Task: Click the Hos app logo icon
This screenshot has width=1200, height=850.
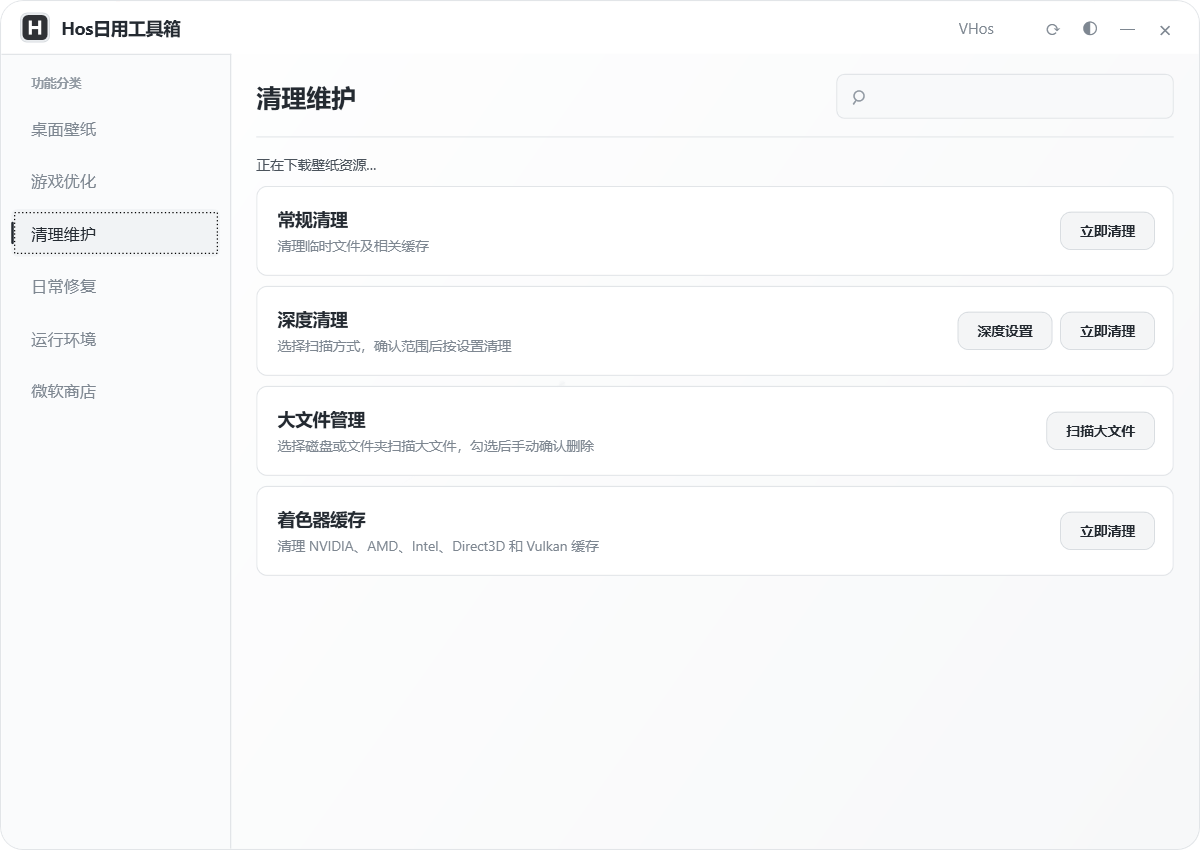Action: click(35, 28)
